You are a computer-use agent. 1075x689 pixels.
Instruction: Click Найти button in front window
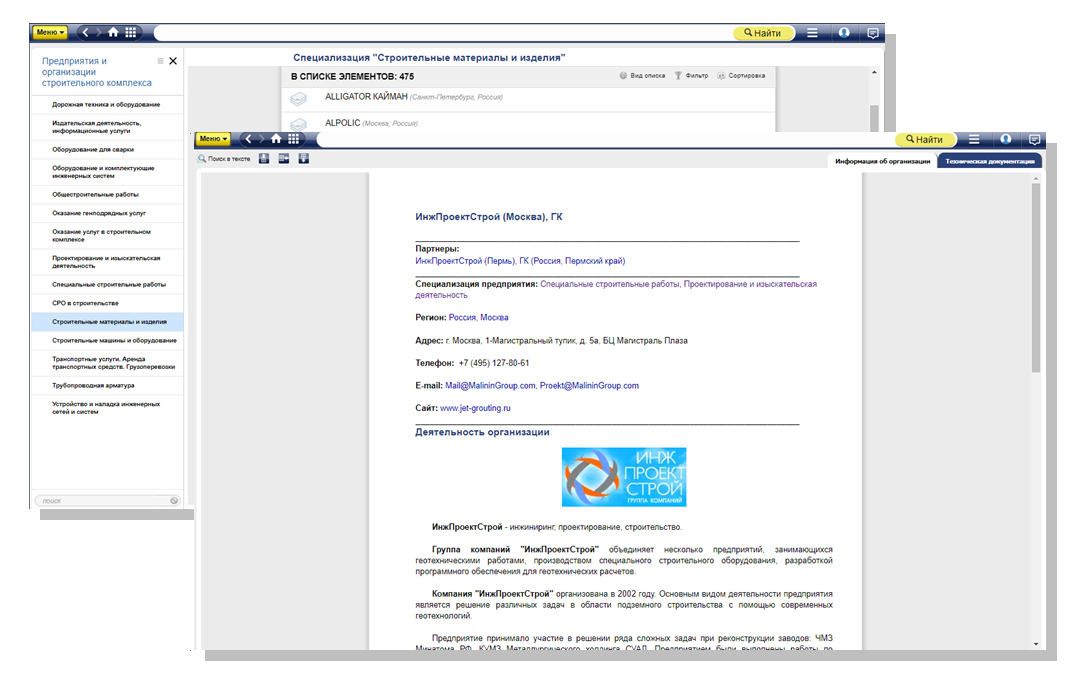[925, 140]
